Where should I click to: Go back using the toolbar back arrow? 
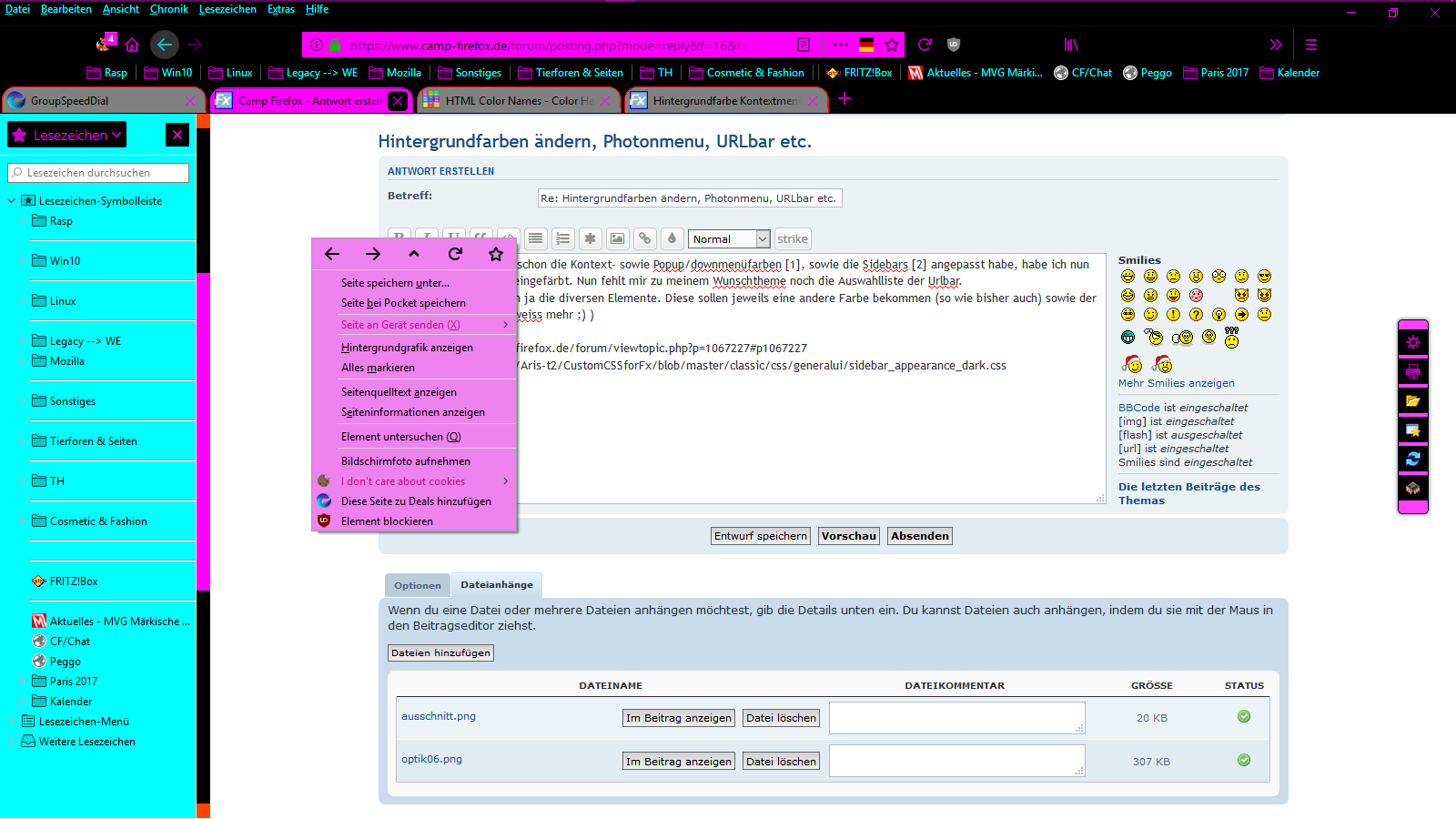(x=164, y=45)
